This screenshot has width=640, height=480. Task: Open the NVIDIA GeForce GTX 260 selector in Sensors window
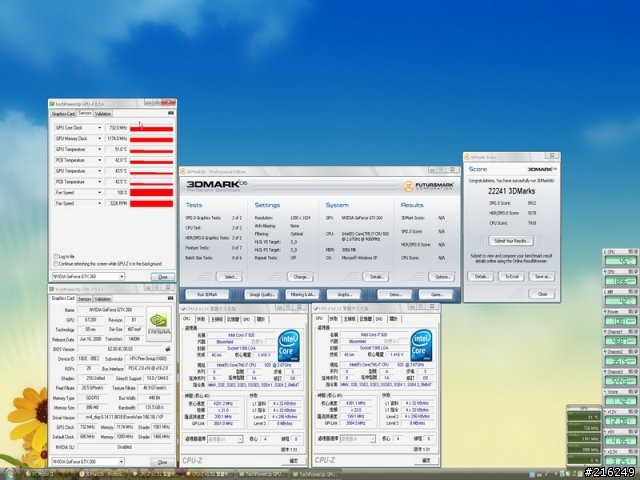(x=88, y=276)
